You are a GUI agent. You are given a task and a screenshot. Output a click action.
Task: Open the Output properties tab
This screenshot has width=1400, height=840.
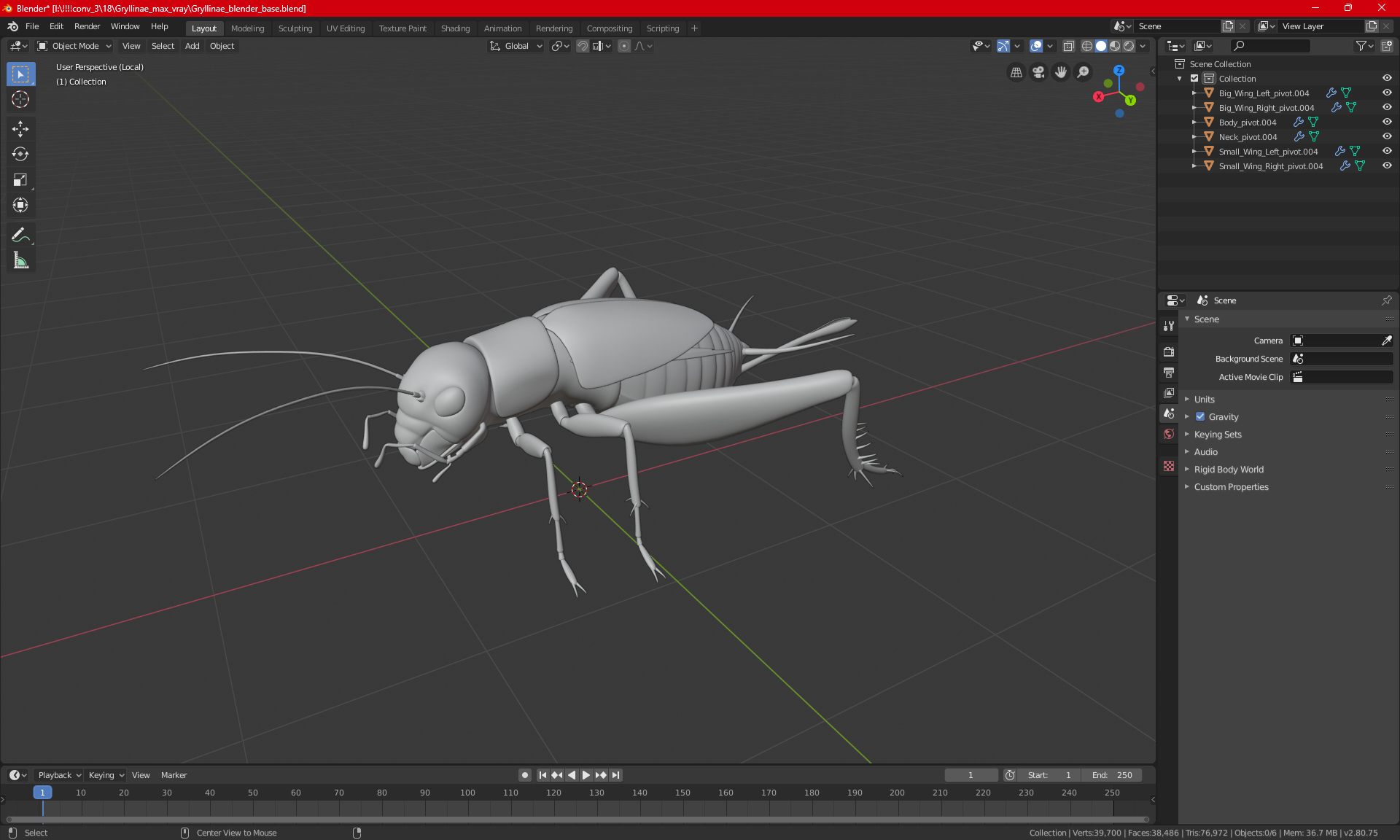click(1169, 373)
